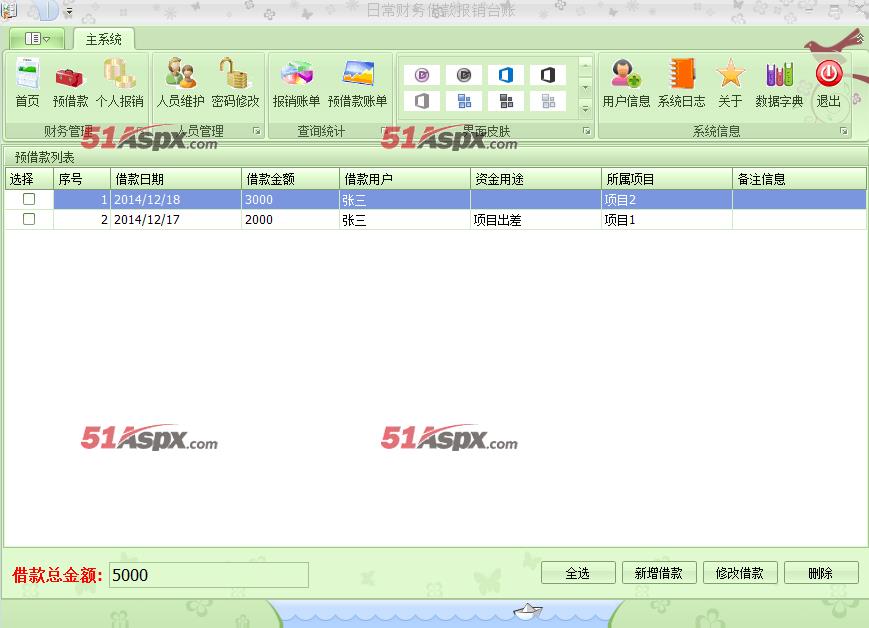The width and height of the screenshot is (869, 628).
Task: Apply the purple Visual Studio skin
Action: (422, 75)
